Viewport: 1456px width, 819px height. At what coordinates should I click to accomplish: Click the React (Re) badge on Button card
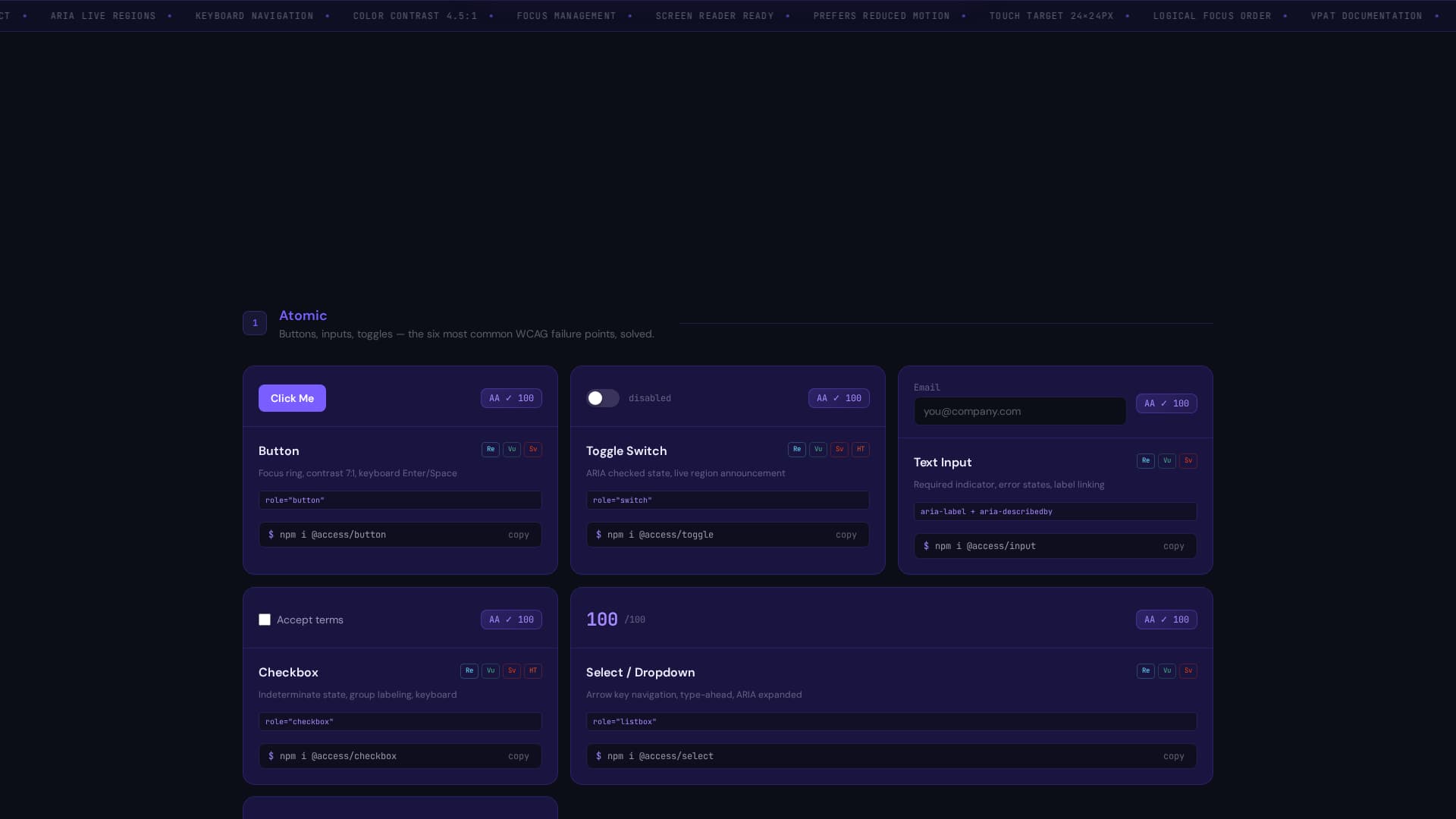[x=491, y=450]
